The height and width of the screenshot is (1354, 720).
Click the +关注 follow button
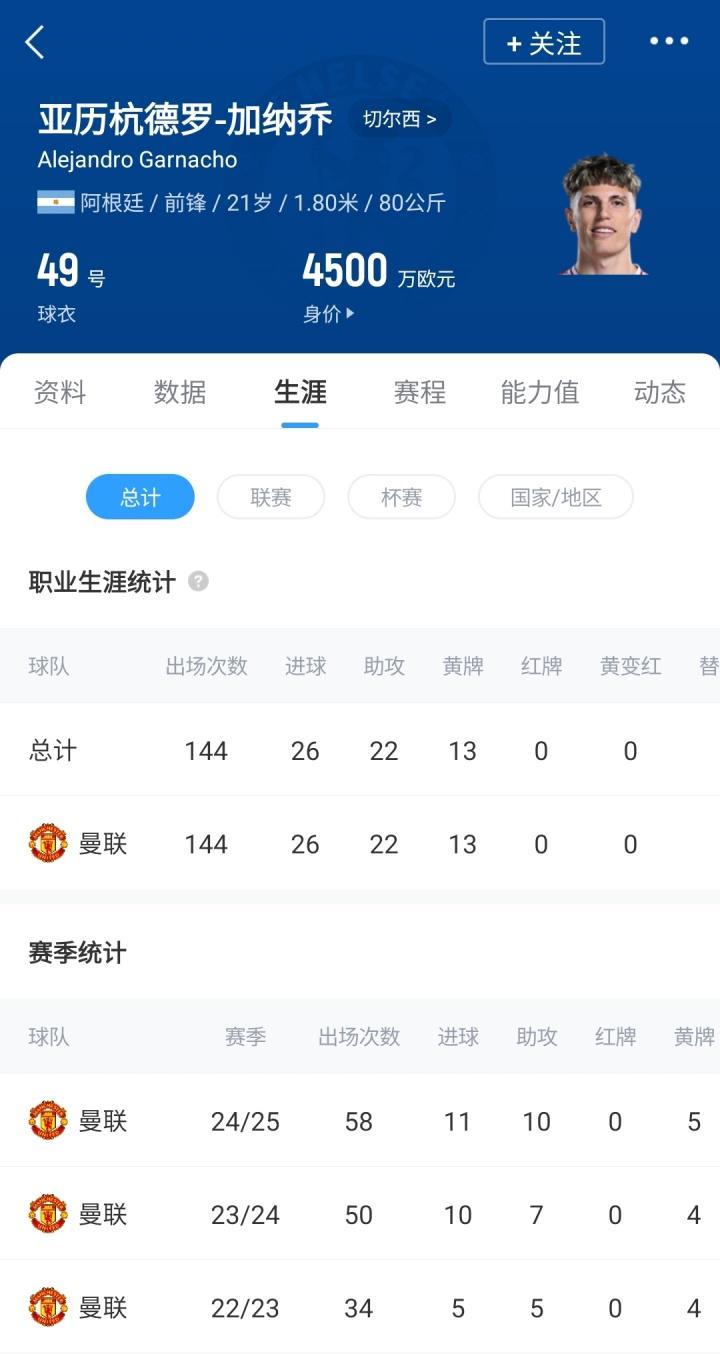point(544,42)
